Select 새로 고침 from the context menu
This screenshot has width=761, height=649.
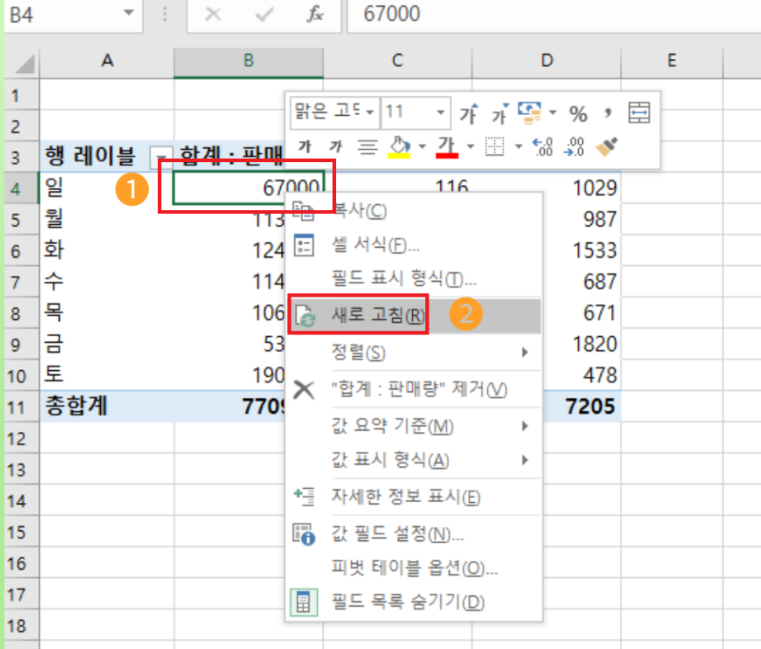376,315
